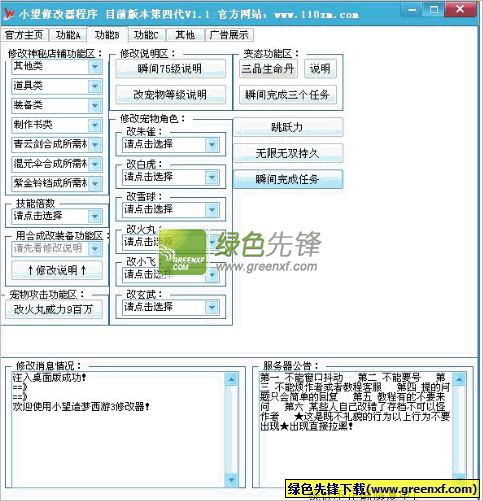This screenshot has height=501, width=483.
Task: Switch to the 功能C tab
Action: pos(146,35)
